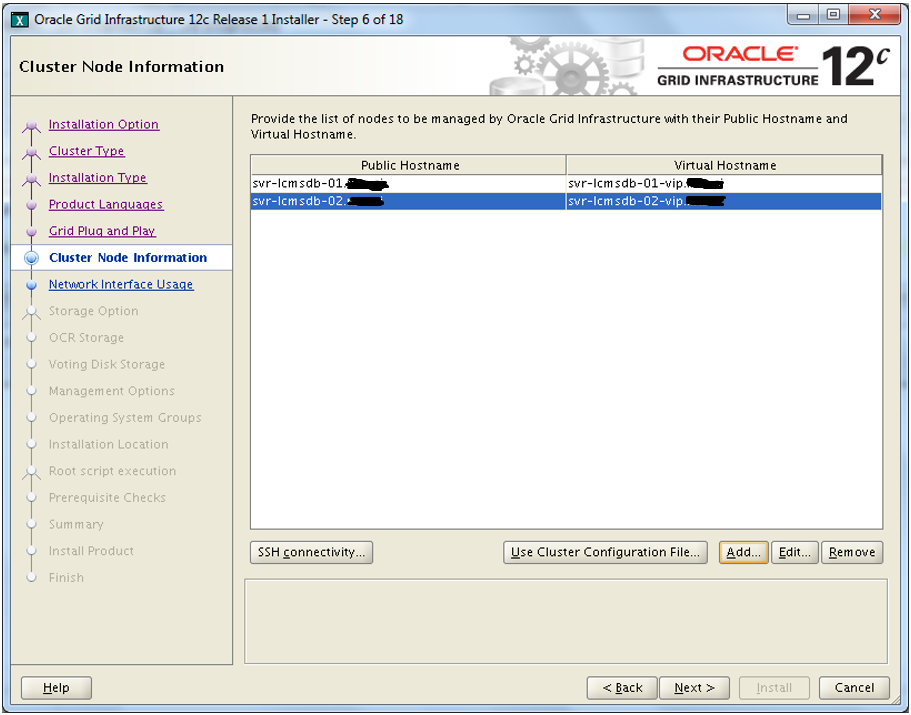
Task: Select public hostname svr-lcmsdb-01 row
Action: pos(408,184)
